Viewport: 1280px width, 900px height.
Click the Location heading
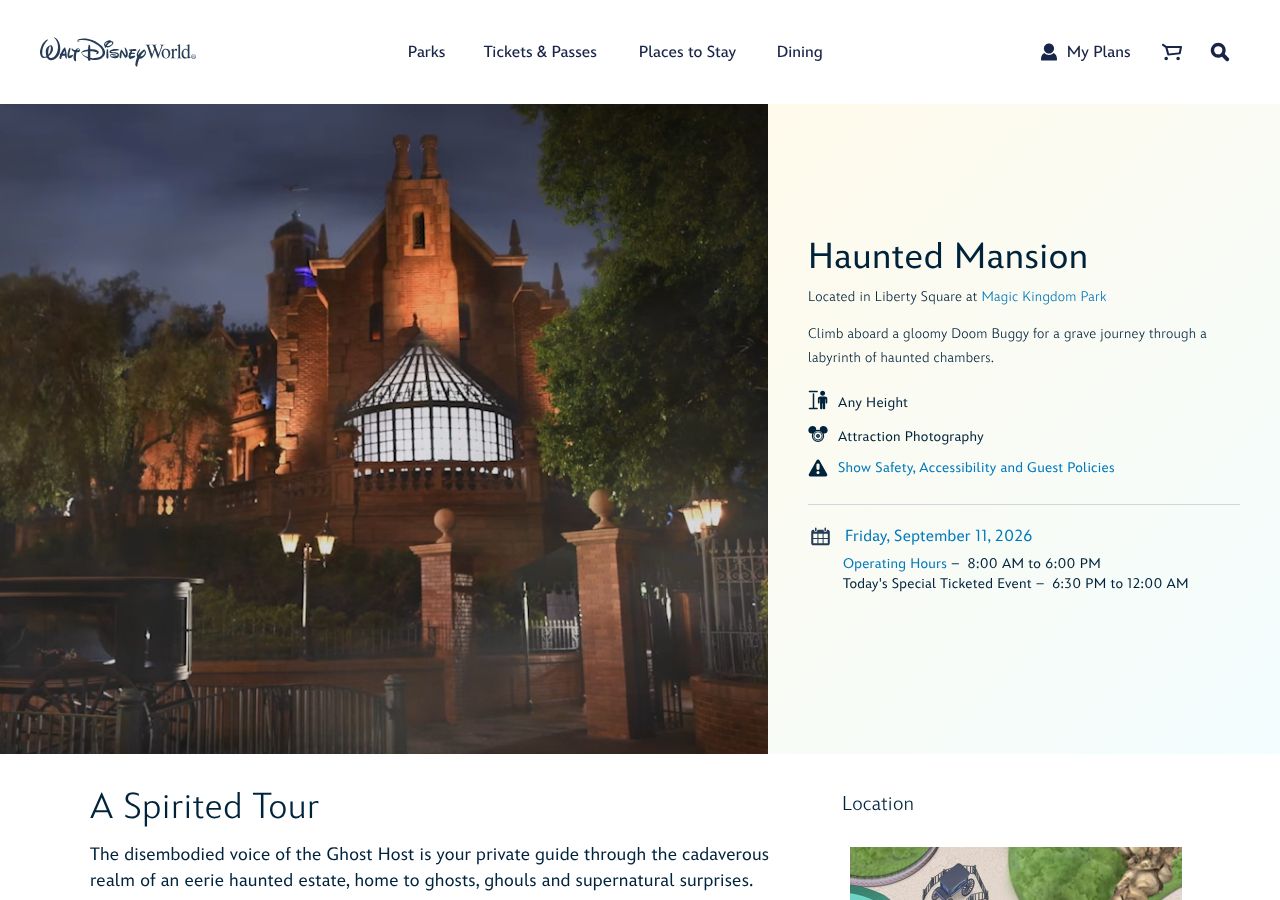878,804
